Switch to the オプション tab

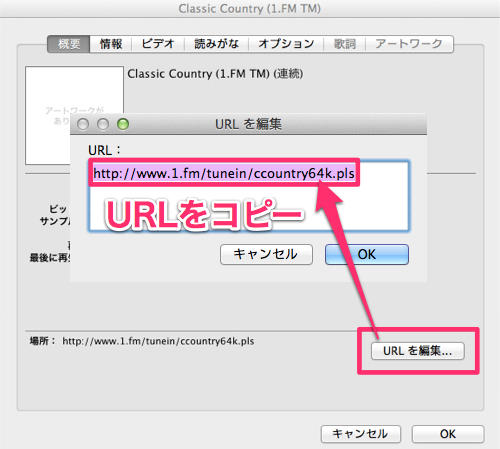point(286,44)
